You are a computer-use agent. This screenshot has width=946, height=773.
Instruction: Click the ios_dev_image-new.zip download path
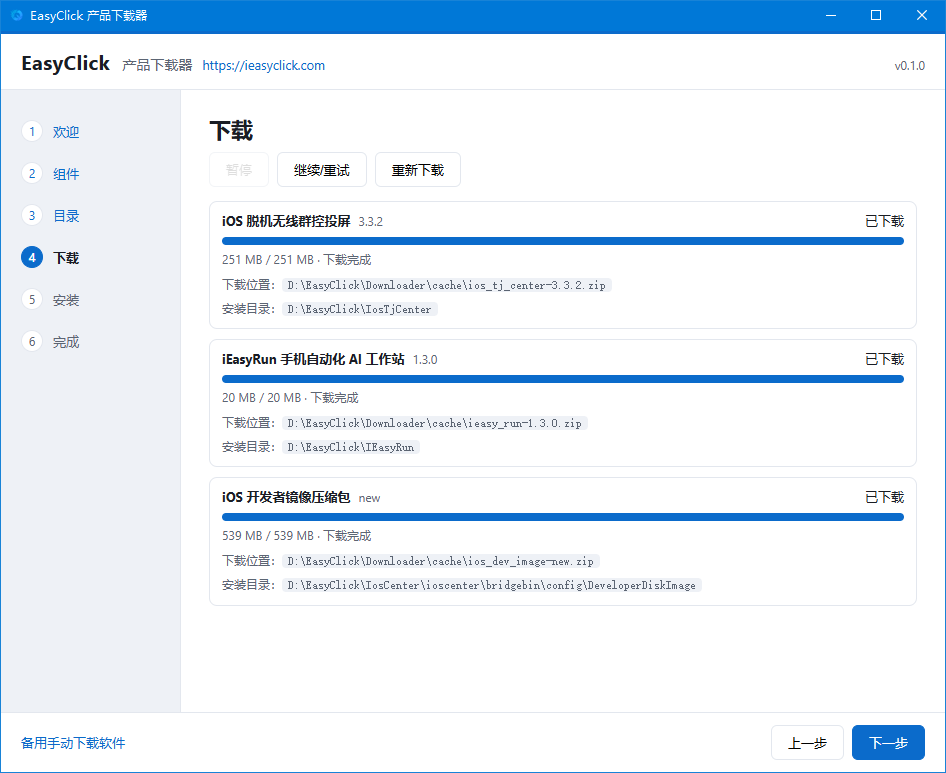(440, 561)
